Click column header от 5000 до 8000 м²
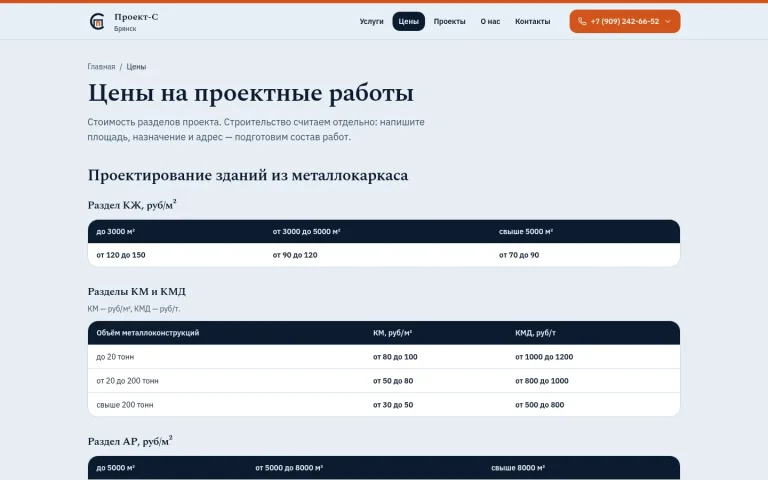The height and width of the screenshot is (480, 768). click(x=289, y=468)
